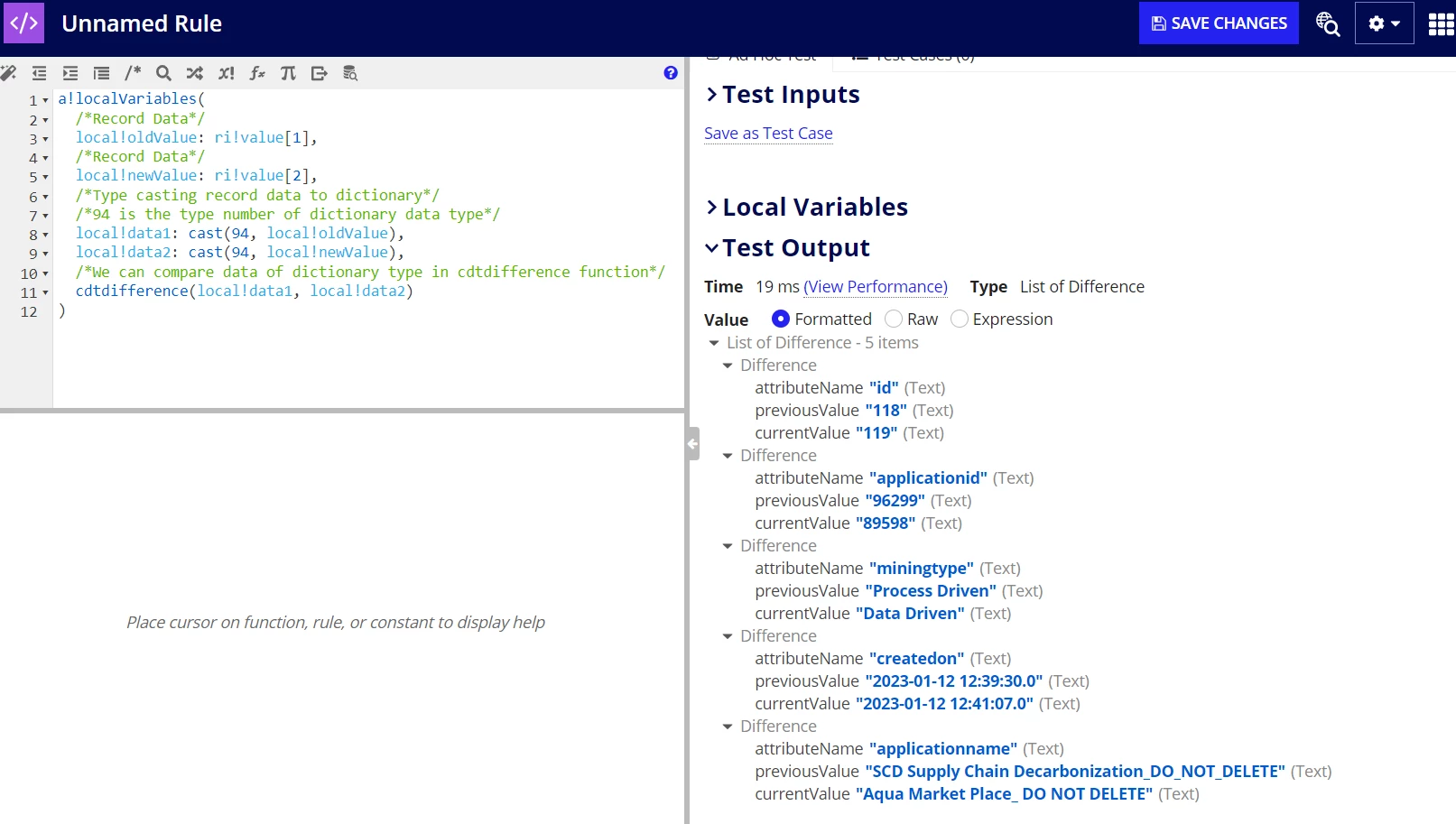Fold code at line 1 gutter arrow
Viewport: 1456px width, 824px height.
45,100
